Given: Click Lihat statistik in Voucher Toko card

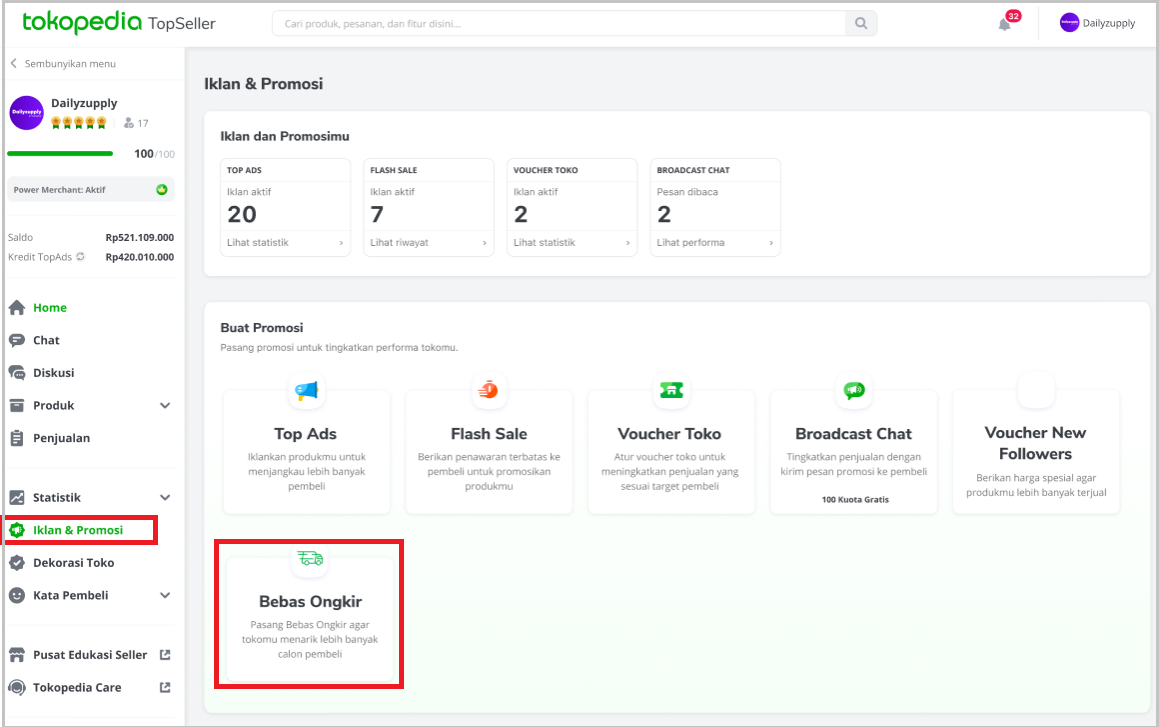Looking at the screenshot, I should (544, 242).
